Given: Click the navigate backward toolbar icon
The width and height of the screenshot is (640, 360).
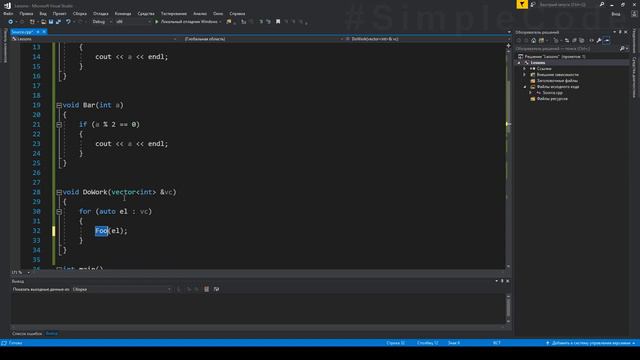Looking at the screenshot, I should pos(11,22).
